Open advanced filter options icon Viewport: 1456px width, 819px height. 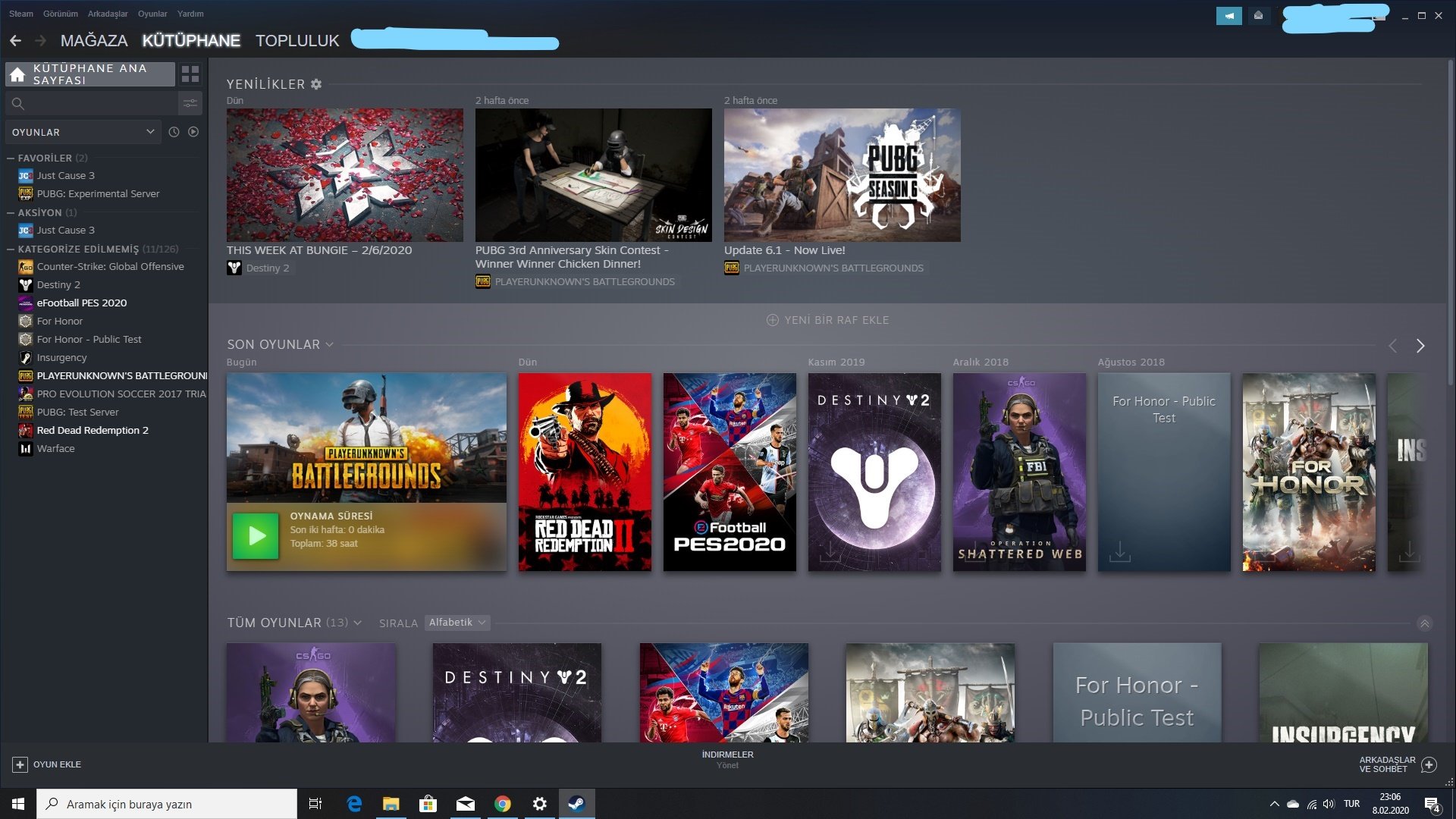click(190, 103)
